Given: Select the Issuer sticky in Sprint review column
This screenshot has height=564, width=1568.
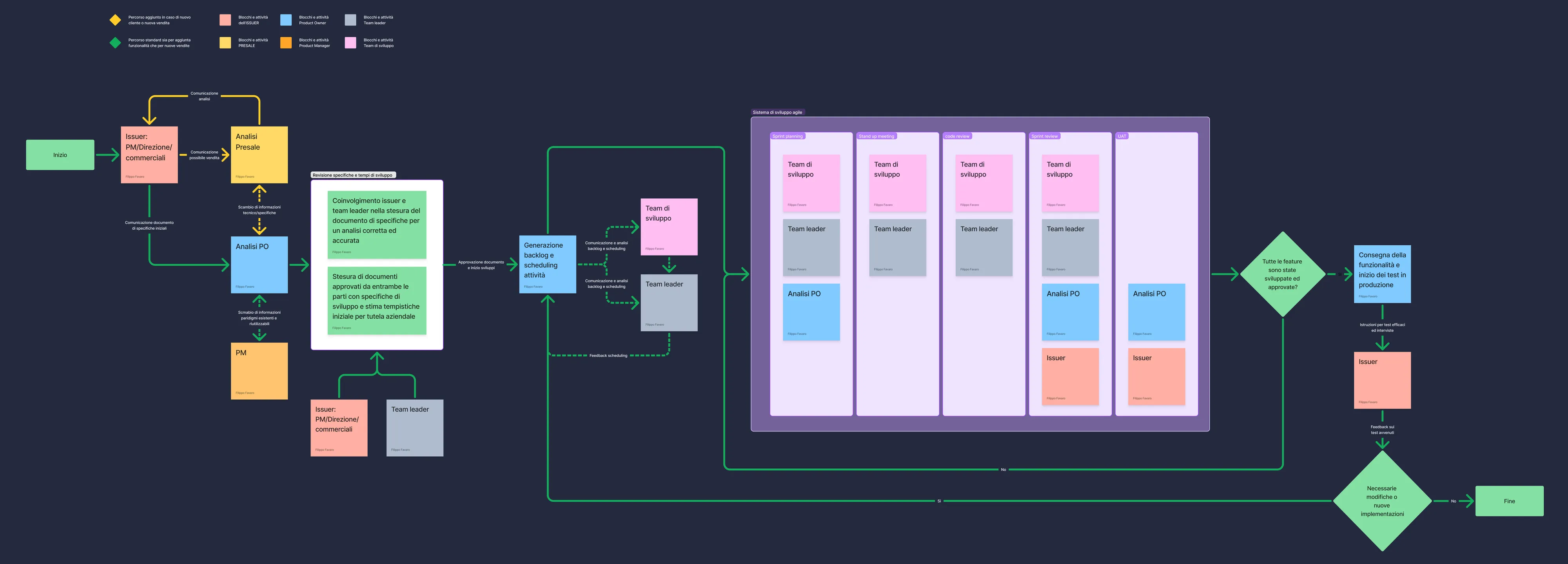Looking at the screenshot, I should pyautogui.click(x=1071, y=377).
